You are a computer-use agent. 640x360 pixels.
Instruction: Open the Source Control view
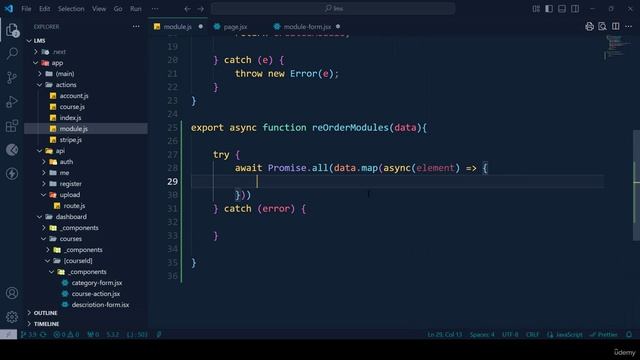12,77
